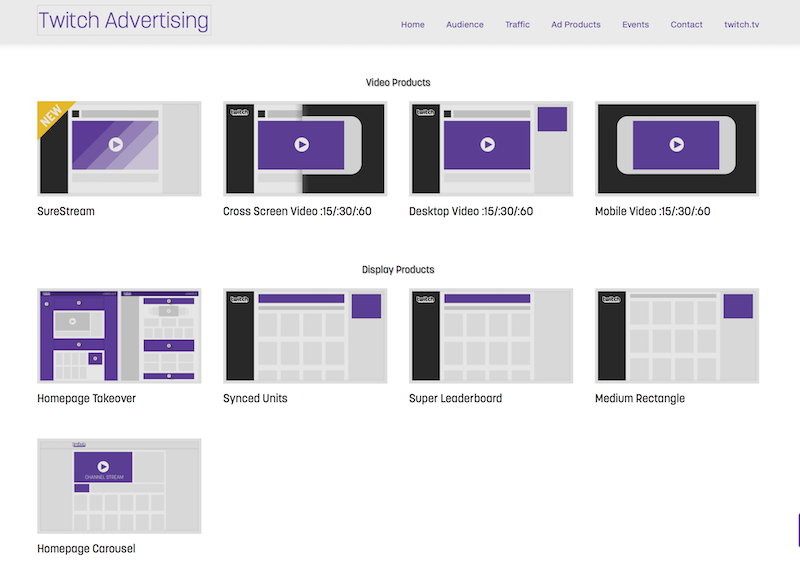The width and height of the screenshot is (800, 562).
Task: Click purple ad square in Medium Rectangle
Action: [738, 306]
